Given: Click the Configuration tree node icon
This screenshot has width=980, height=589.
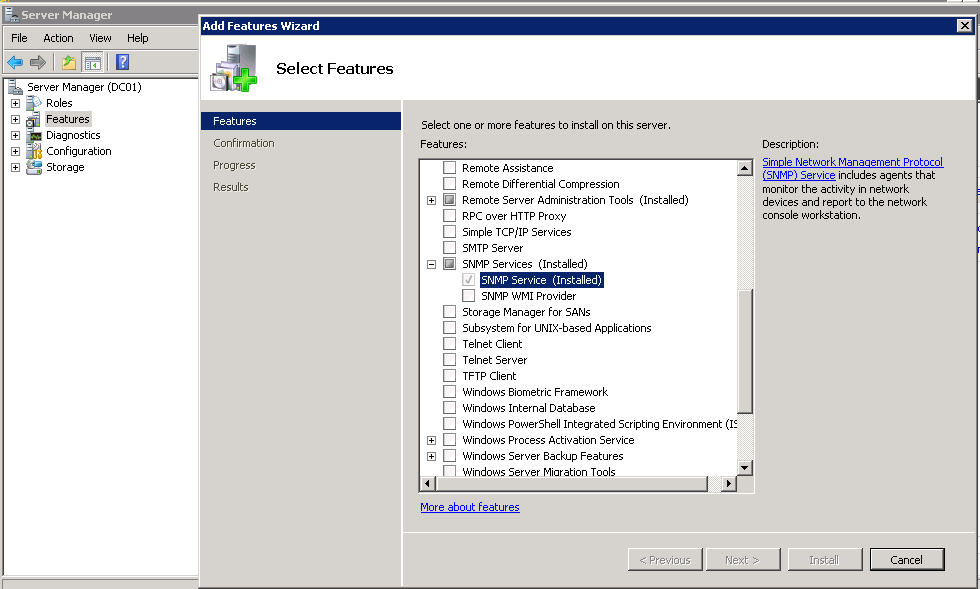Looking at the screenshot, I should pos(34,151).
